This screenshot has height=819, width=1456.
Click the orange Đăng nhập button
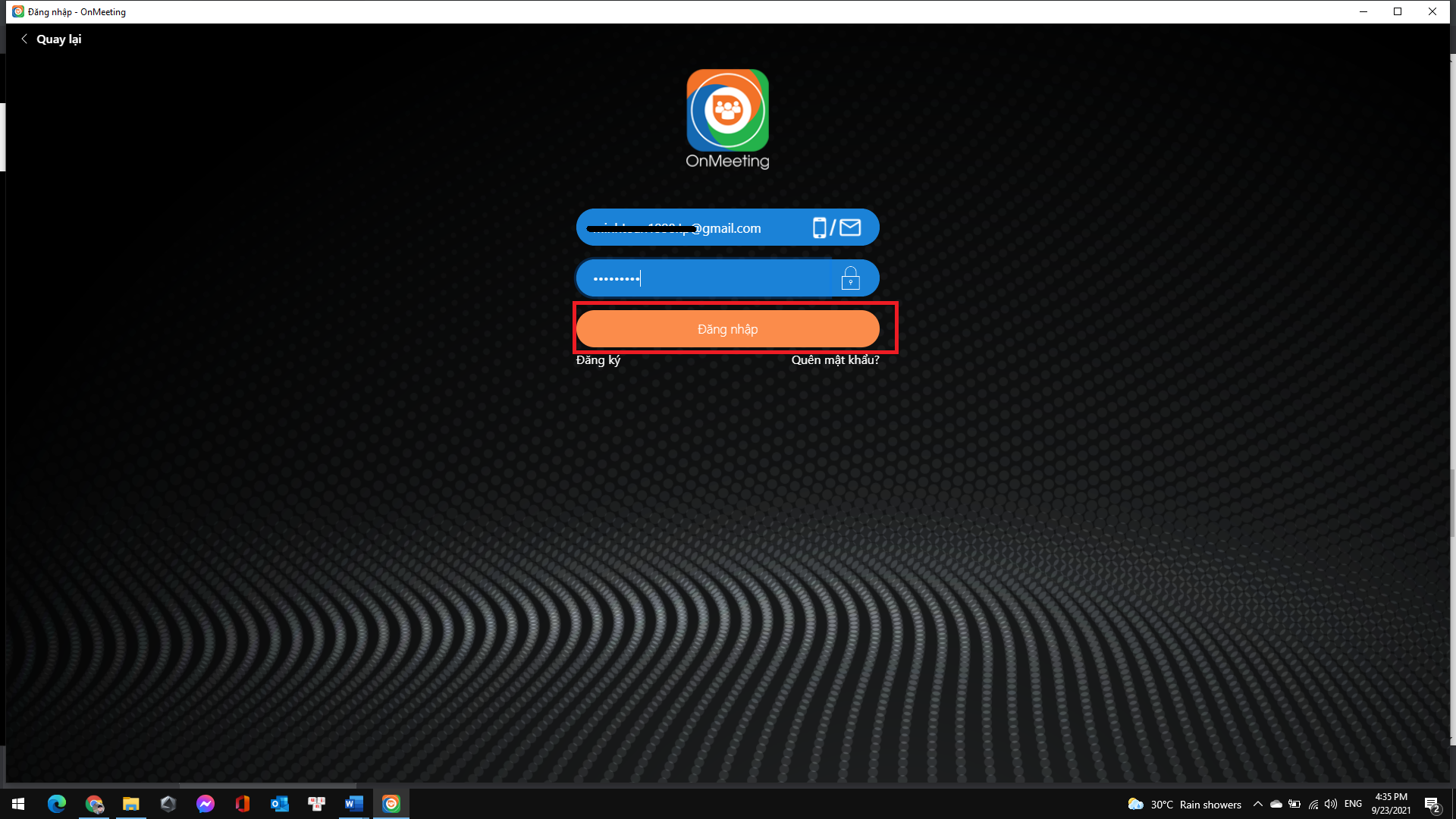[727, 329]
